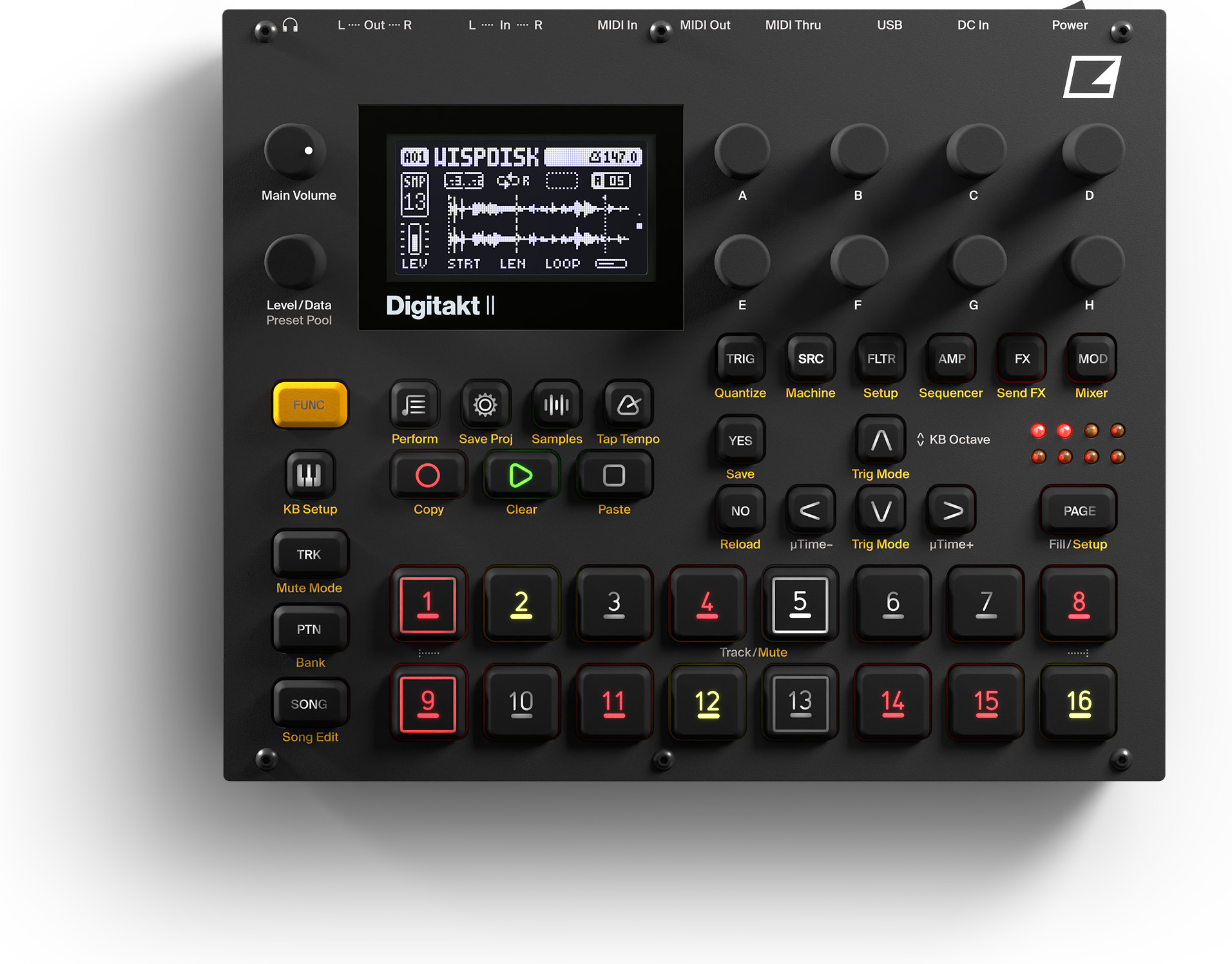
Task: Open the FX Send FX page
Action: click(x=1022, y=359)
